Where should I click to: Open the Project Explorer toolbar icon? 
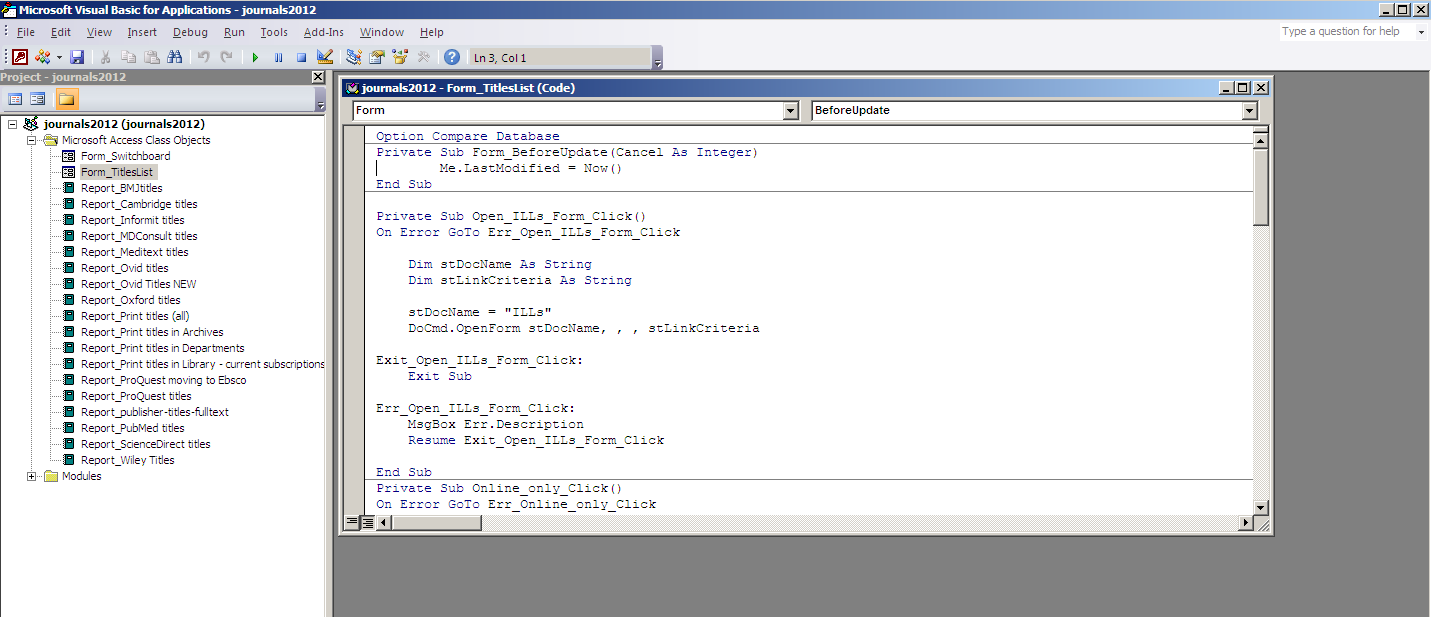354,58
